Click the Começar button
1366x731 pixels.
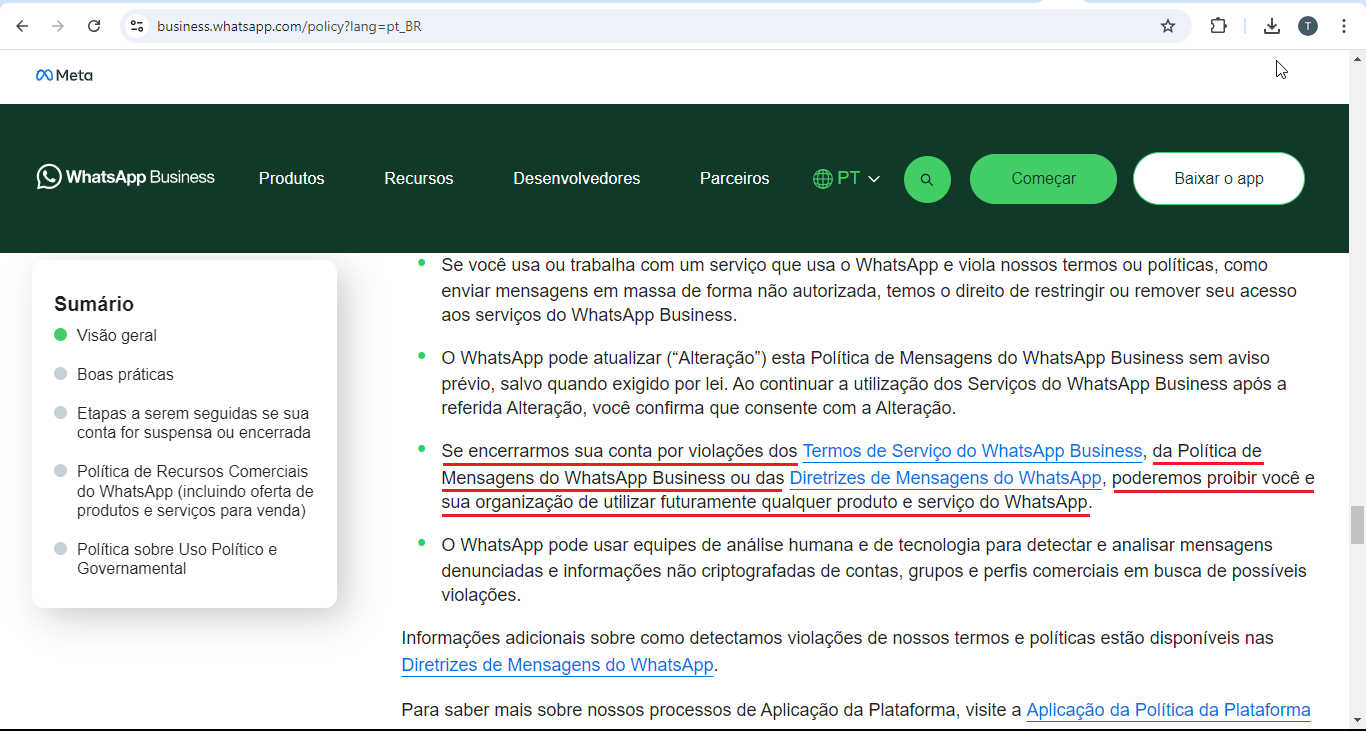click(1043, 179)
